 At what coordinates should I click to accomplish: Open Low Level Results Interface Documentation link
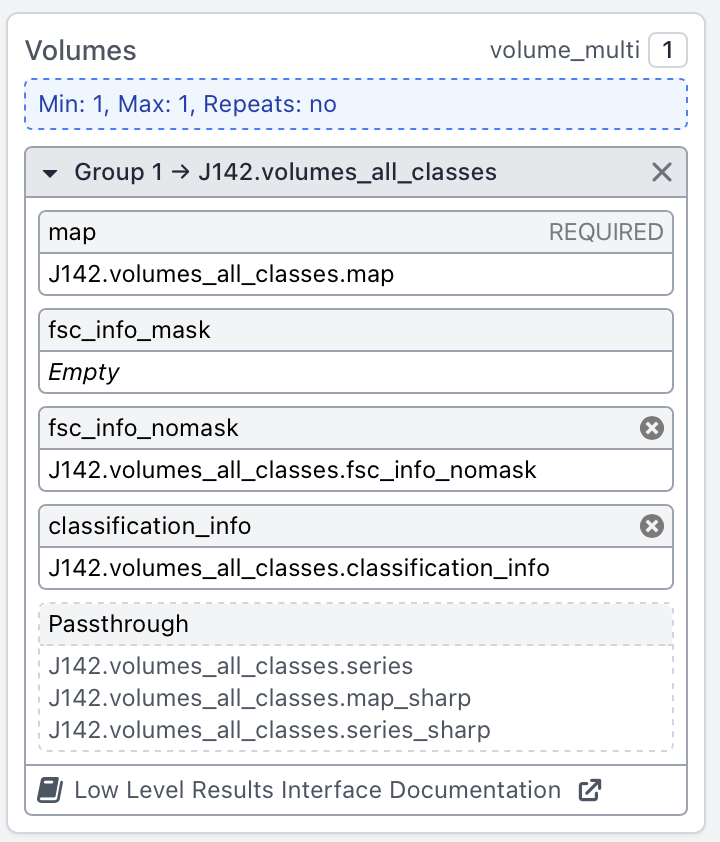click(x=317, y=791)
